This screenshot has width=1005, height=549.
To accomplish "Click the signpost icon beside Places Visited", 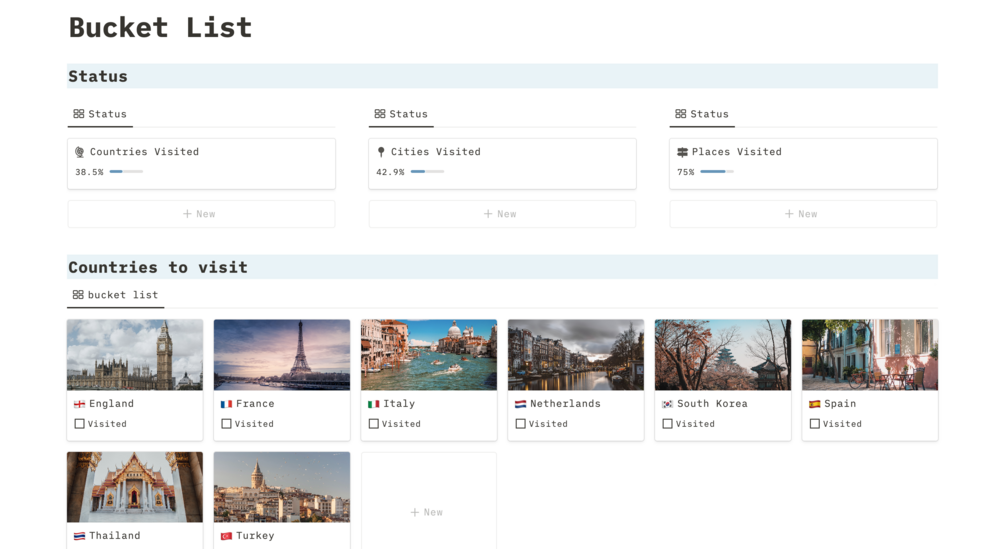I will click(x=682, y=152).
